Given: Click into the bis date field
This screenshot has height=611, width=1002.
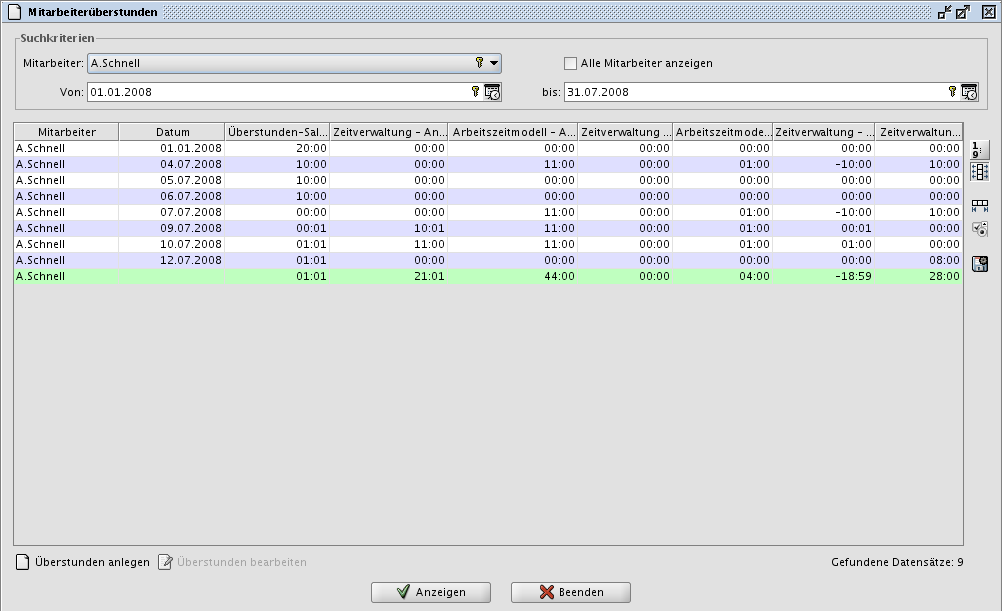Looking at the screenshot, I should [x=750, y=92].
